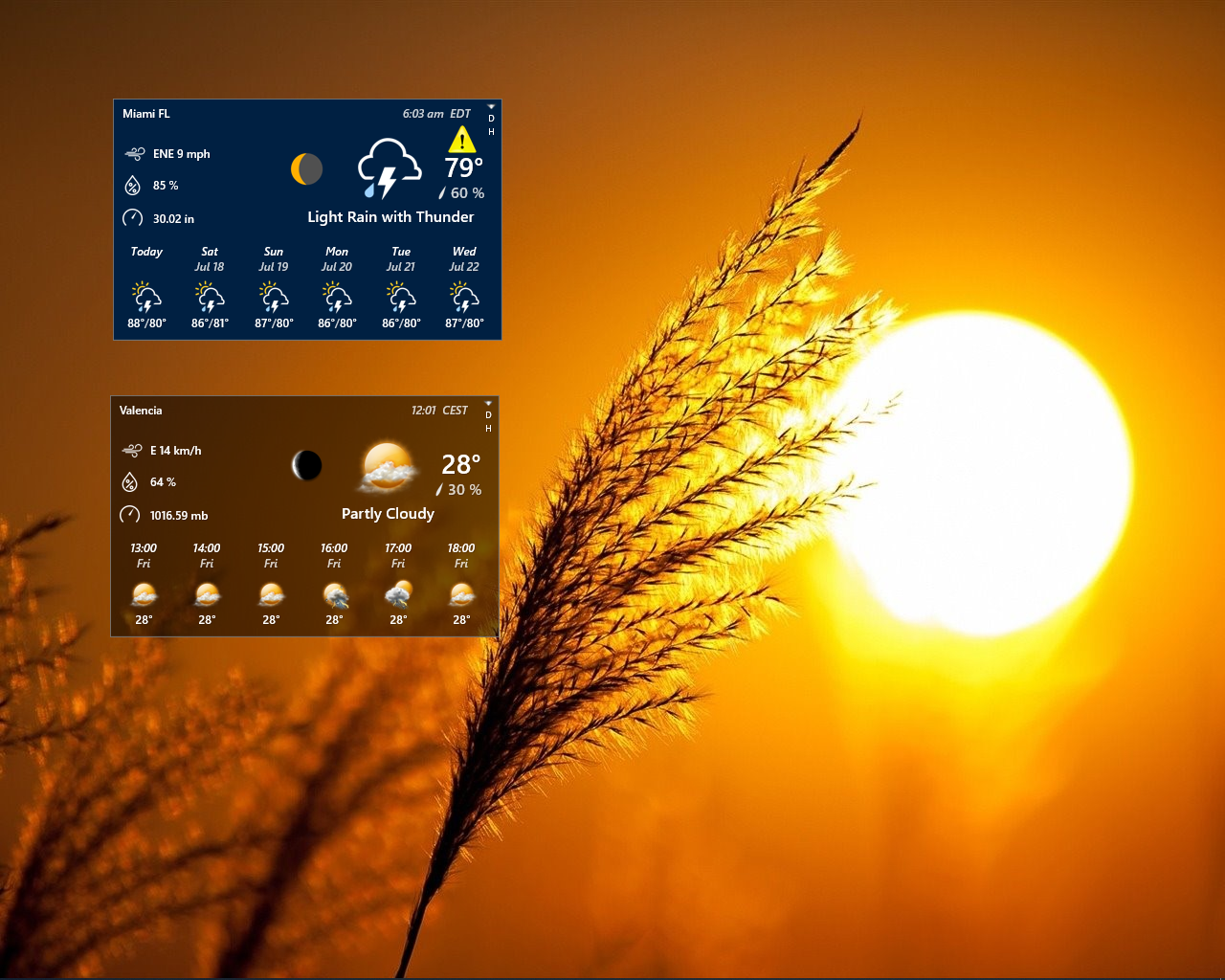Click the Today label in Miami forecast
Image resolution: width=1225 pixels, height=980 pixels.
[146, 252]
